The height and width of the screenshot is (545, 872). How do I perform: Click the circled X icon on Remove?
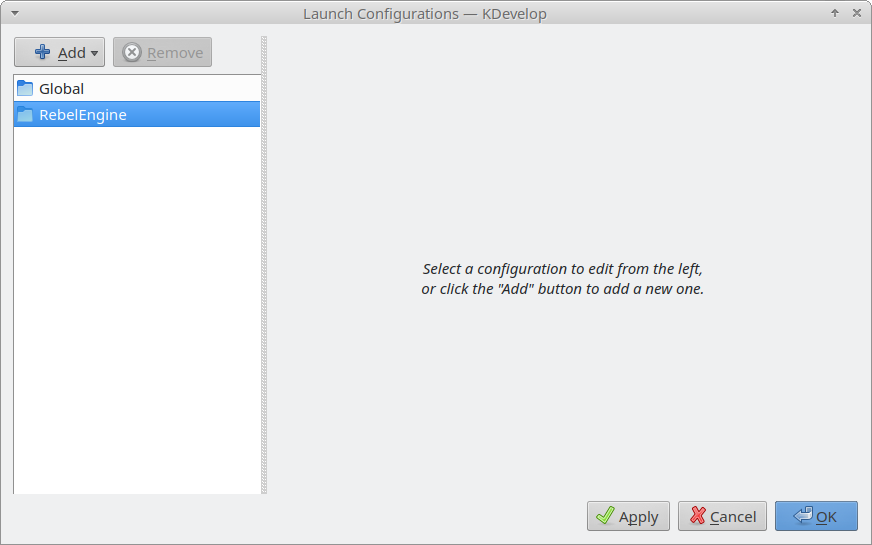(132, 52)
